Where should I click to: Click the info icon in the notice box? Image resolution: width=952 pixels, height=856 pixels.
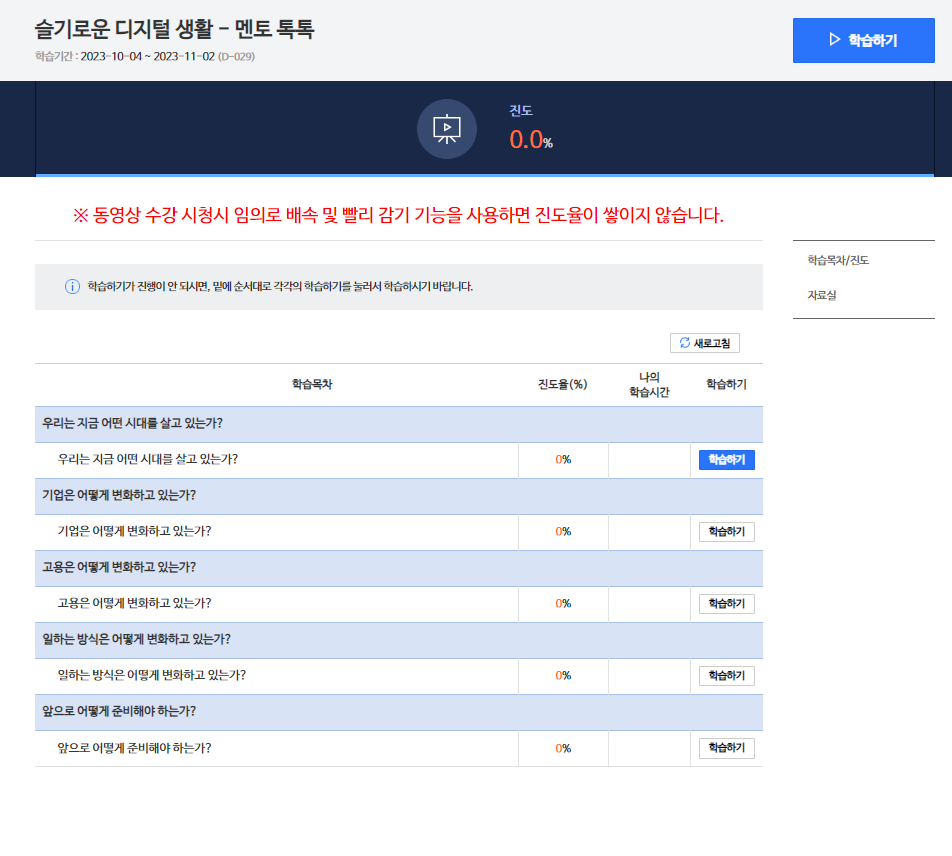pos(72,287)
